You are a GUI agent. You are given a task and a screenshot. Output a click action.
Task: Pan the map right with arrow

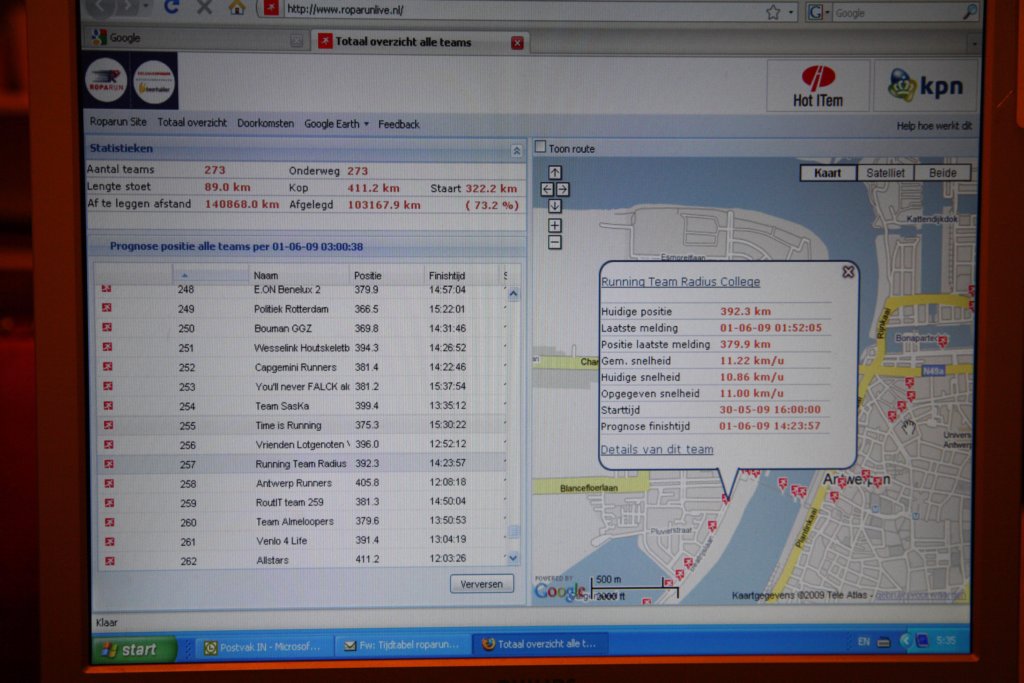coord(562,189)
